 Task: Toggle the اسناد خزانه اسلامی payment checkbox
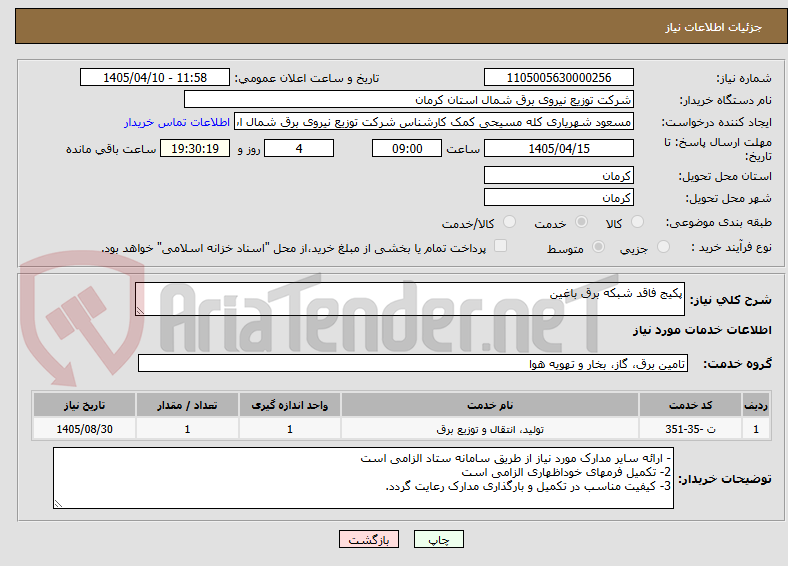tap(501, 245)
